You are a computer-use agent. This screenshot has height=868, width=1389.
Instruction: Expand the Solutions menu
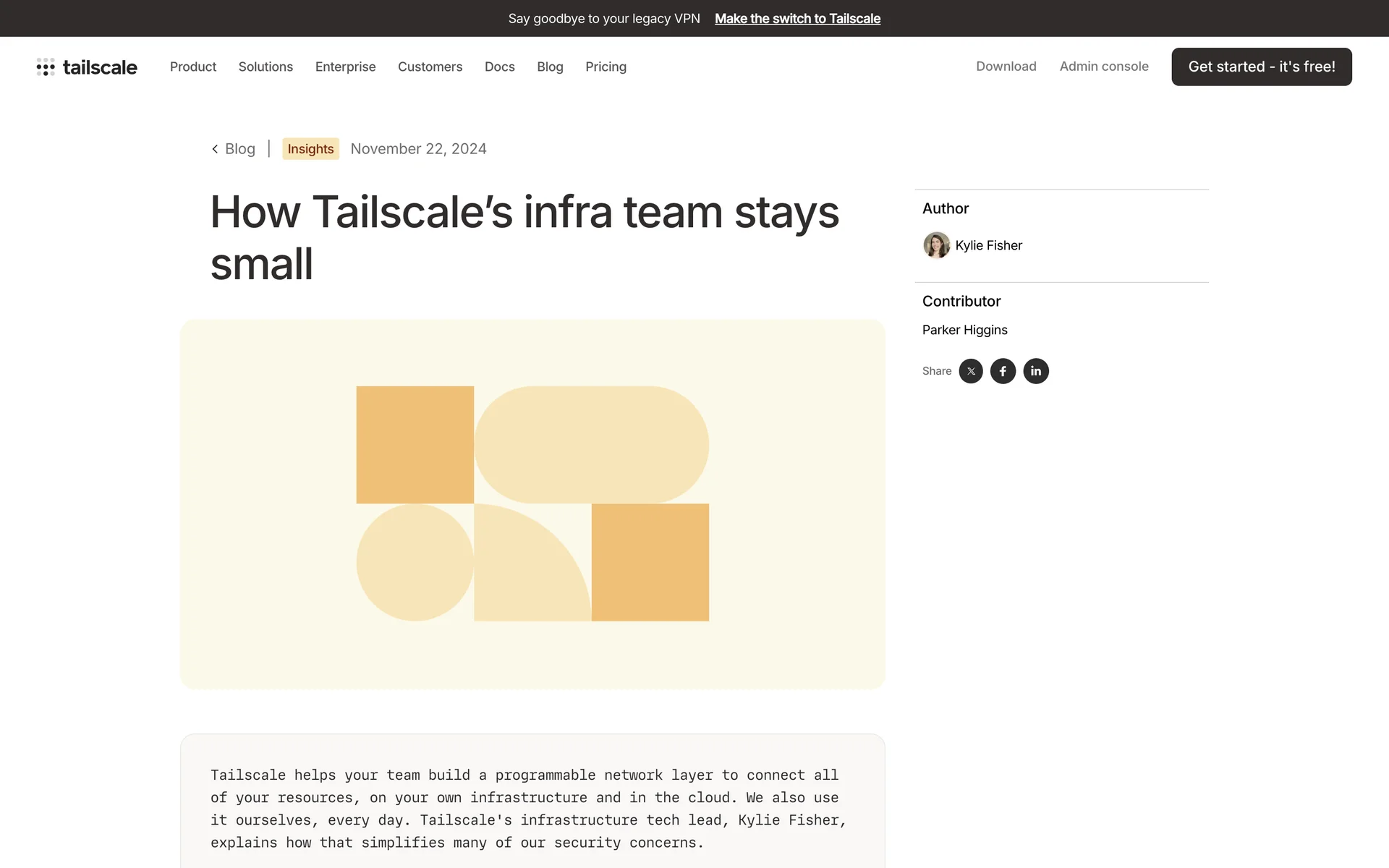click(x=266, y=67)
